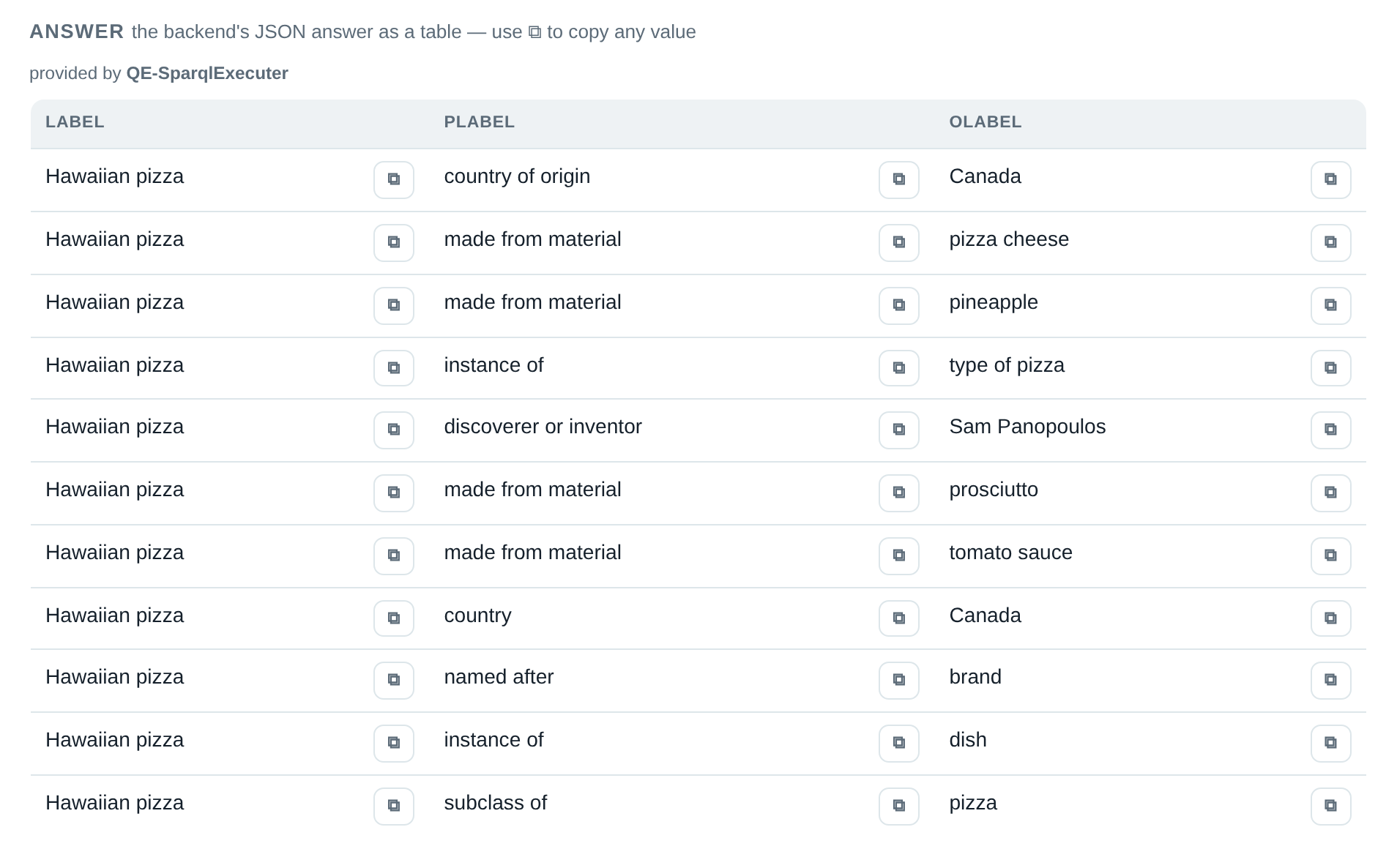Click the QE-SparqlExecuter provider name
The height and width of the screenshot is (868, 1397).
pos(207,73)
